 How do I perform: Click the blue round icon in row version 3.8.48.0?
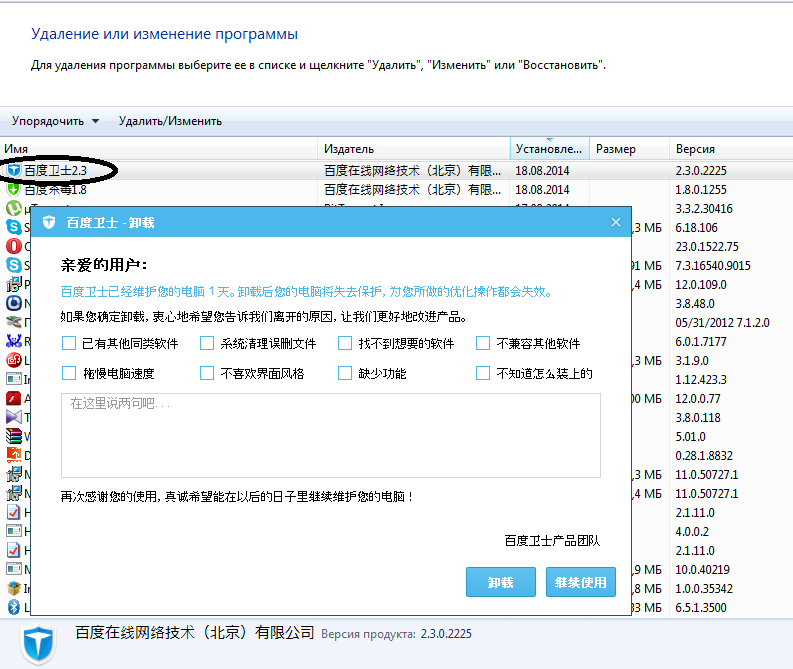tap(14, 303)
